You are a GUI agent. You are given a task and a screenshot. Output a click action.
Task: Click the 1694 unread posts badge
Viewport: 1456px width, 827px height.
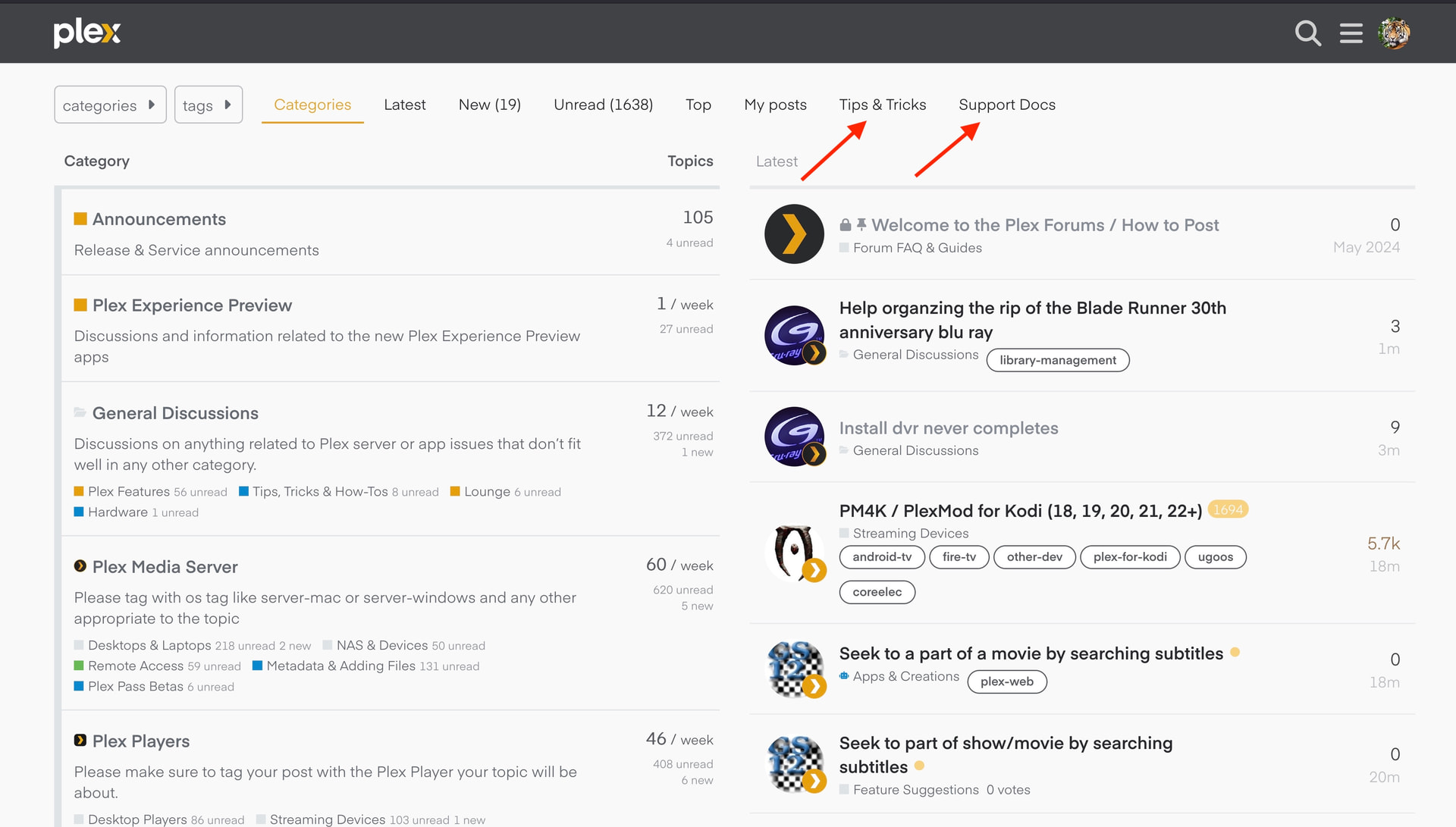1227,509
